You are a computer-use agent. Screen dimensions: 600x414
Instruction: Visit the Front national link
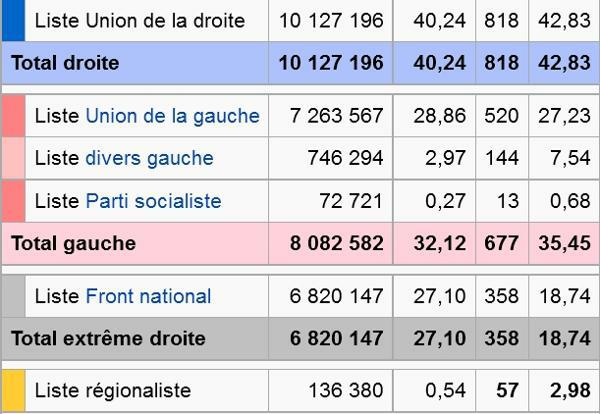coord(148,296)
